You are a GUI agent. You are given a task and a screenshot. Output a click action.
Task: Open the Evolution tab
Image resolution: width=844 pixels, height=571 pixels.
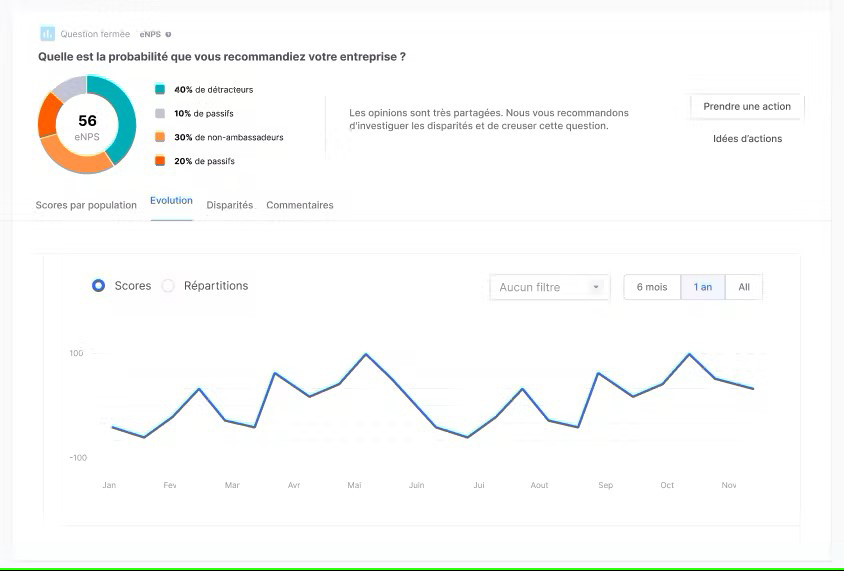pos(171,201)
